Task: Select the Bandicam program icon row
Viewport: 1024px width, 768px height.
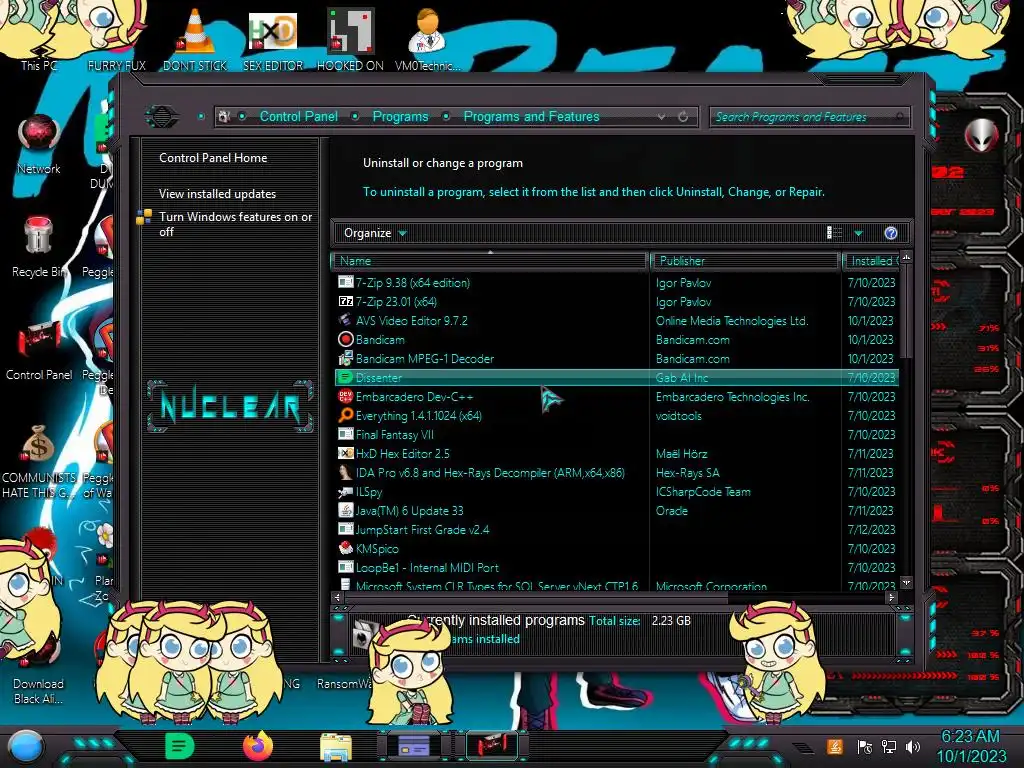Action: point(616,340)
